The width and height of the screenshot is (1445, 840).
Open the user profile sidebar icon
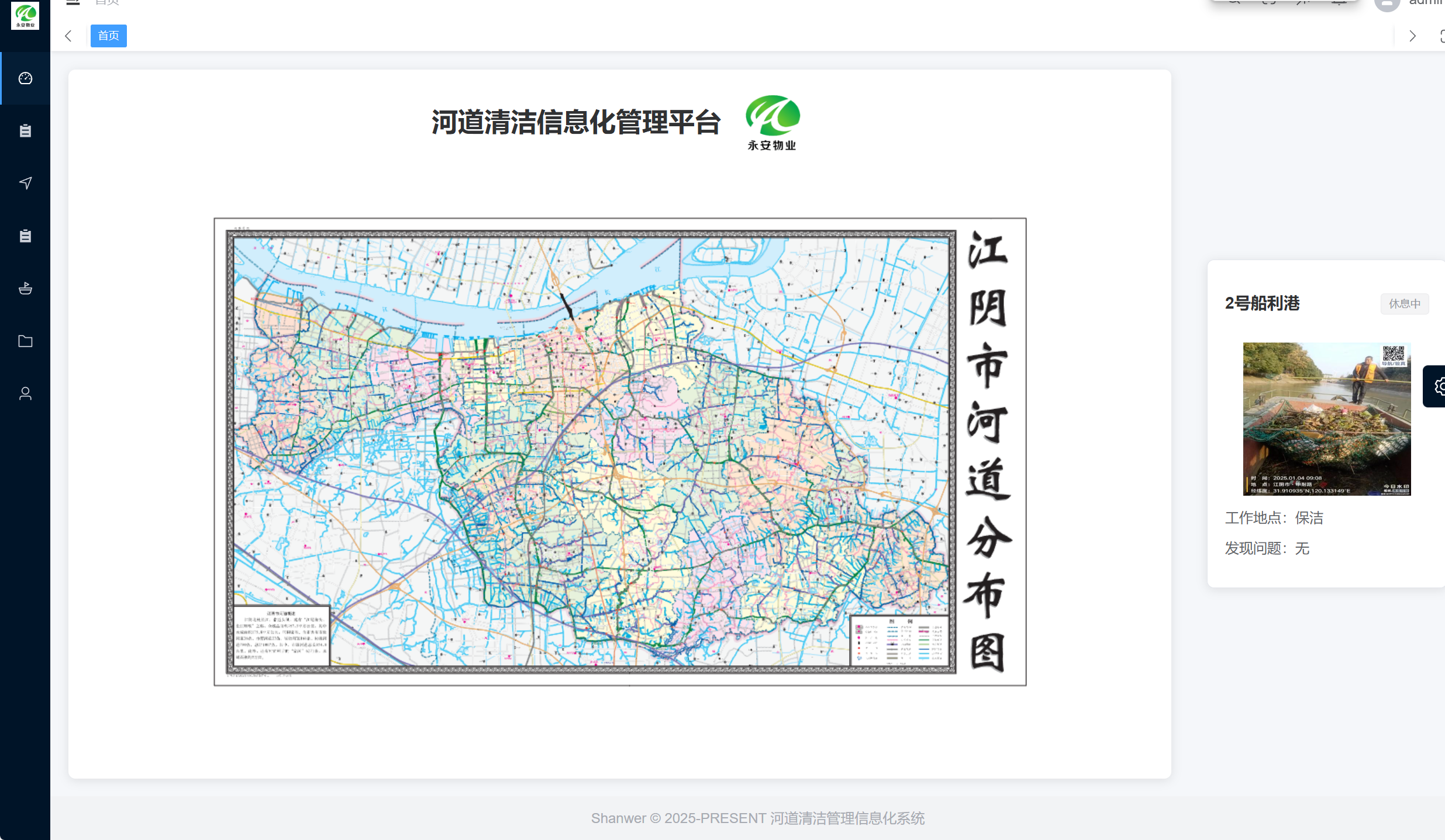click(x=25, y=394)
